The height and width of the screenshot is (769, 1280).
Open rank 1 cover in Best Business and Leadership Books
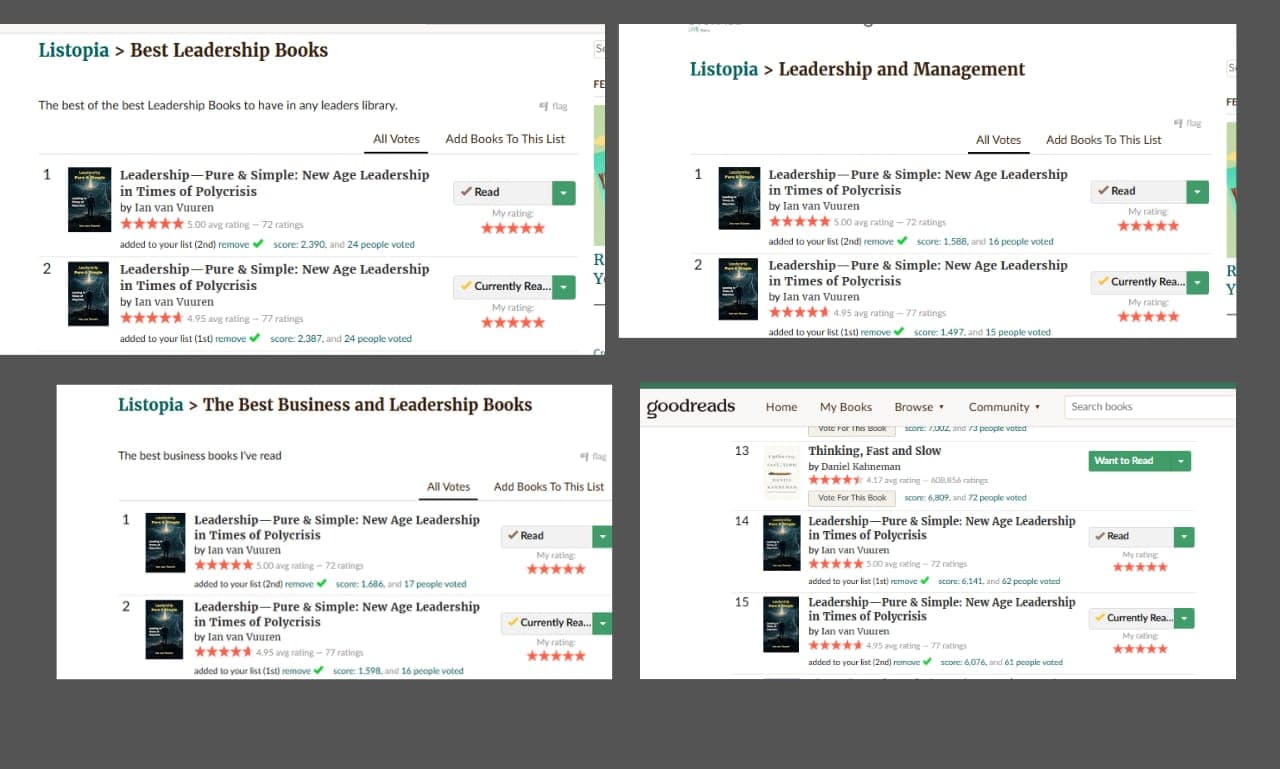pos(166,543)
